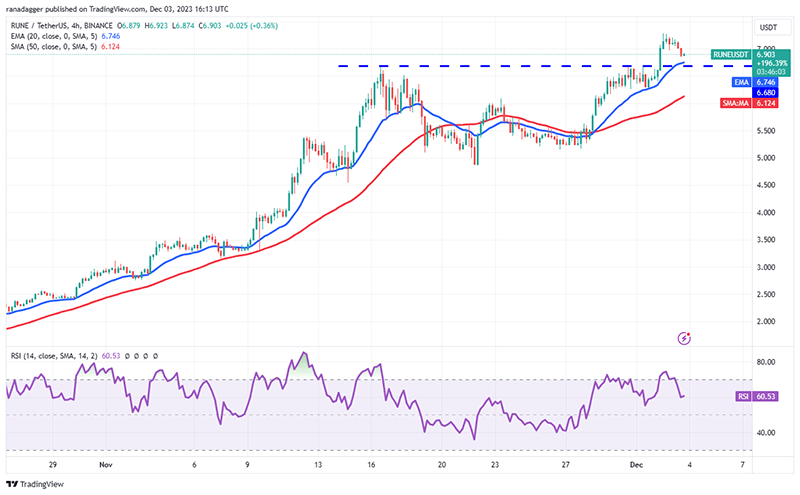The height and width of the screenshot is (495, 800).
Task: Select the EMA (20, close) indicator legend
Action: click(65, 36)
